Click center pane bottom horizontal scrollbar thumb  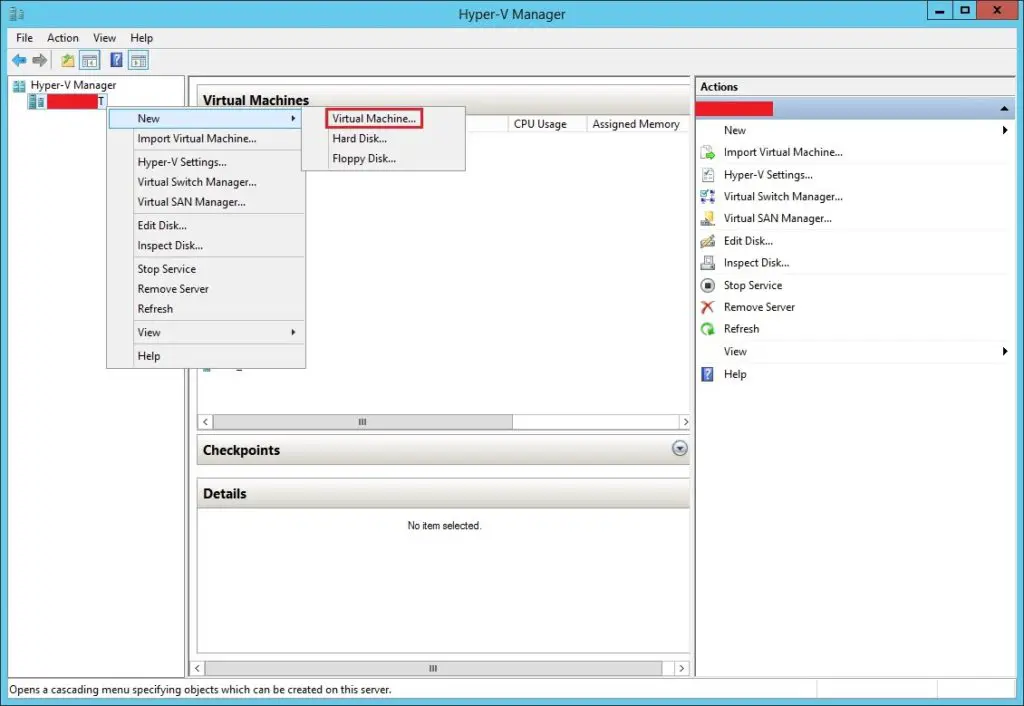434,668
